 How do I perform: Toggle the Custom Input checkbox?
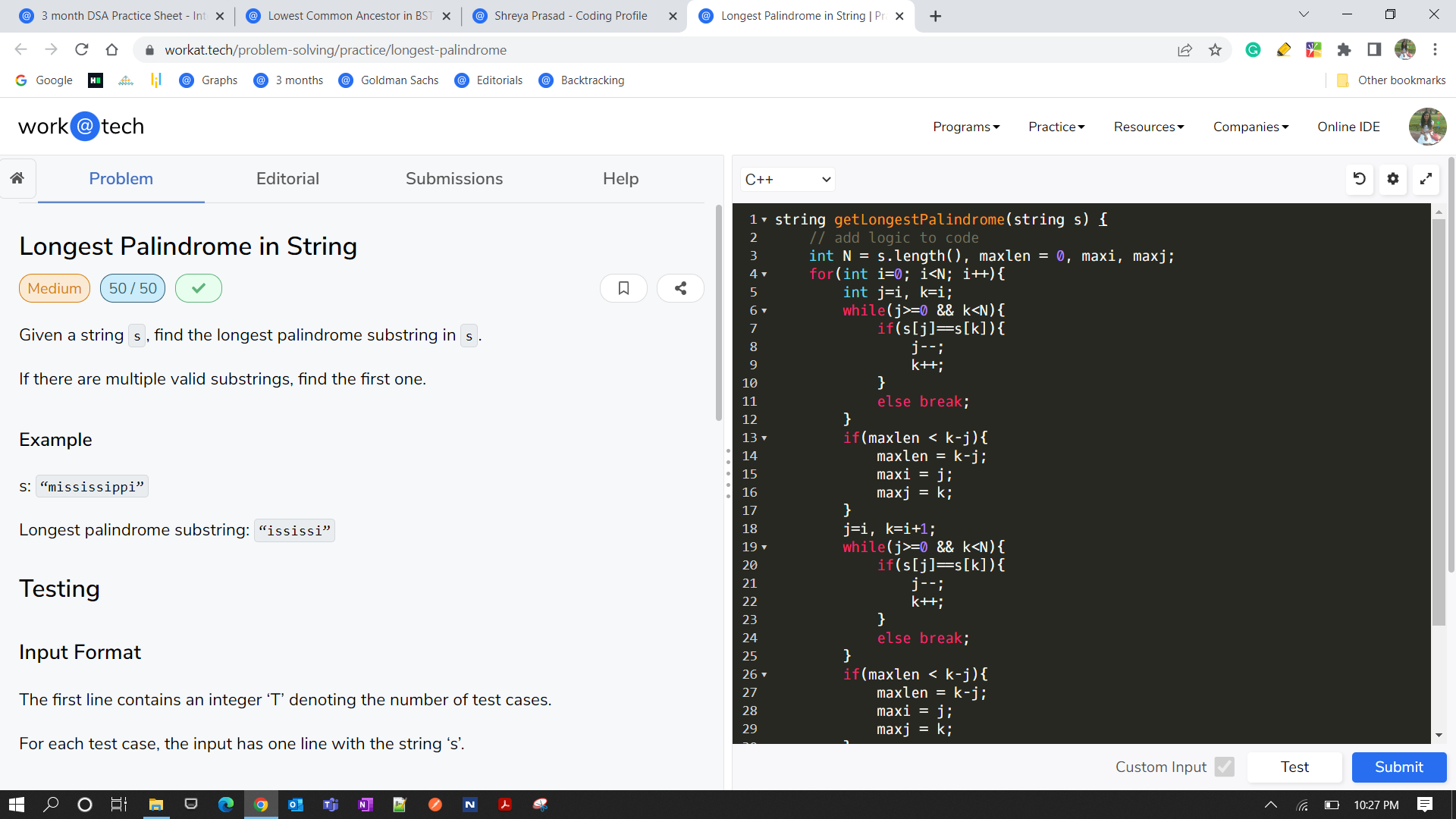pos(1223,767)
